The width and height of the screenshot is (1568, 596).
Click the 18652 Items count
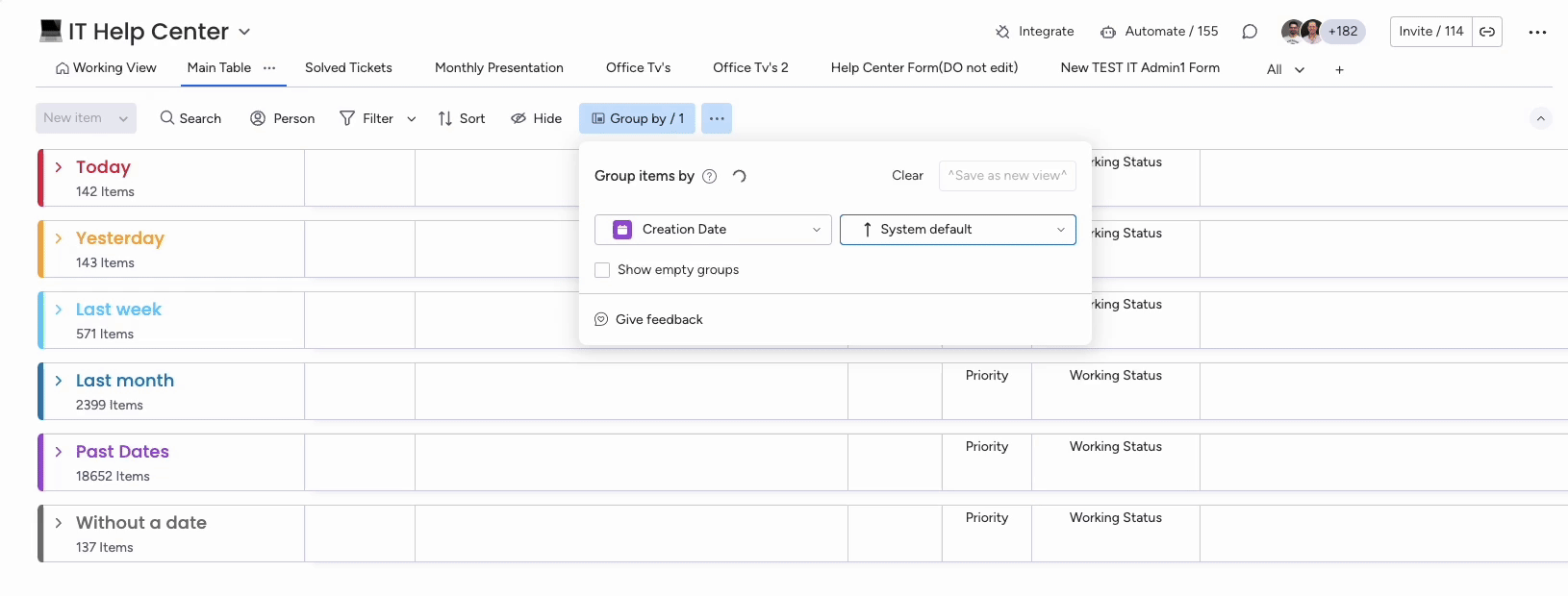coord(113,477)
